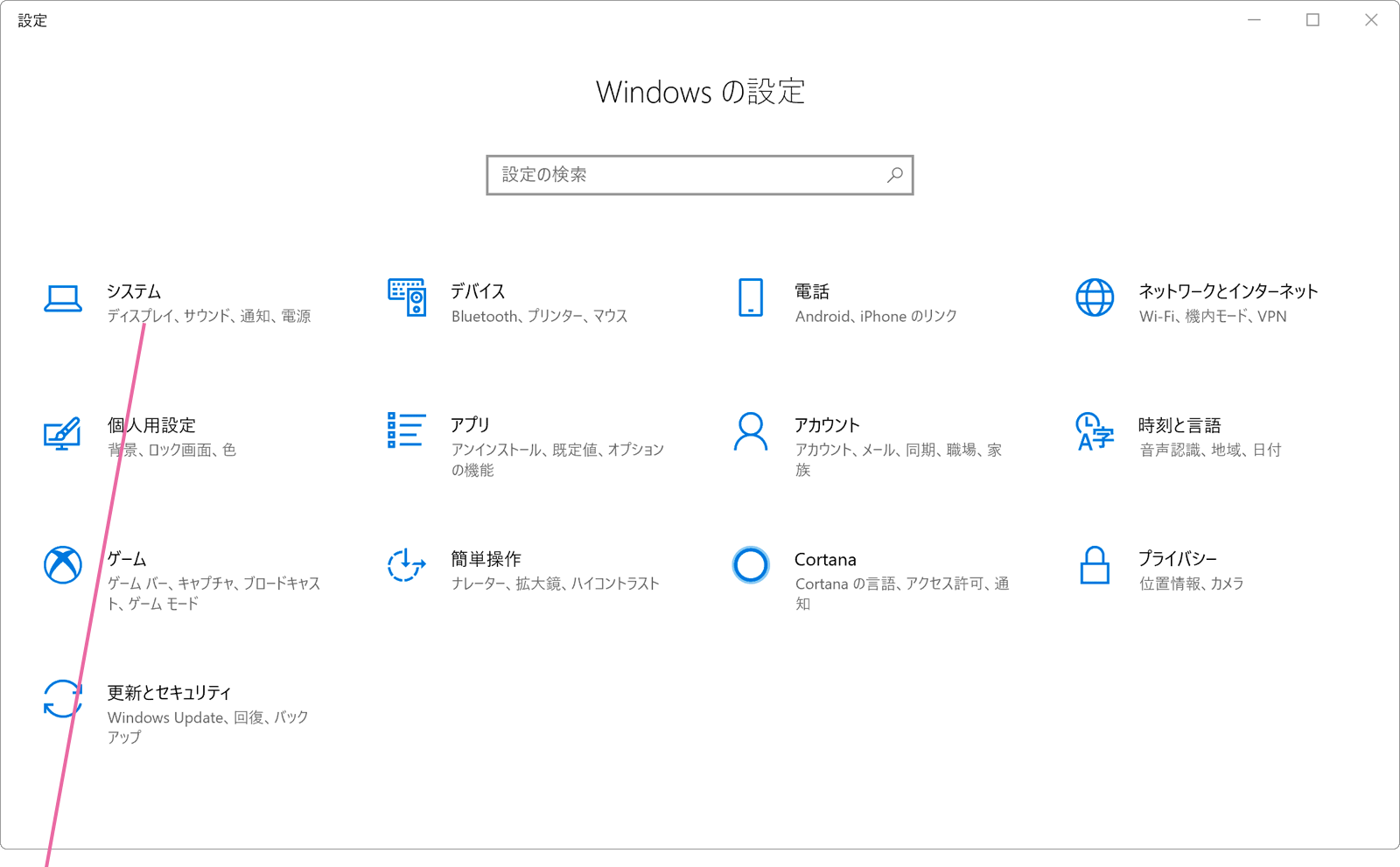
Task: Select the 電話 category title
Action: [812, 291]
